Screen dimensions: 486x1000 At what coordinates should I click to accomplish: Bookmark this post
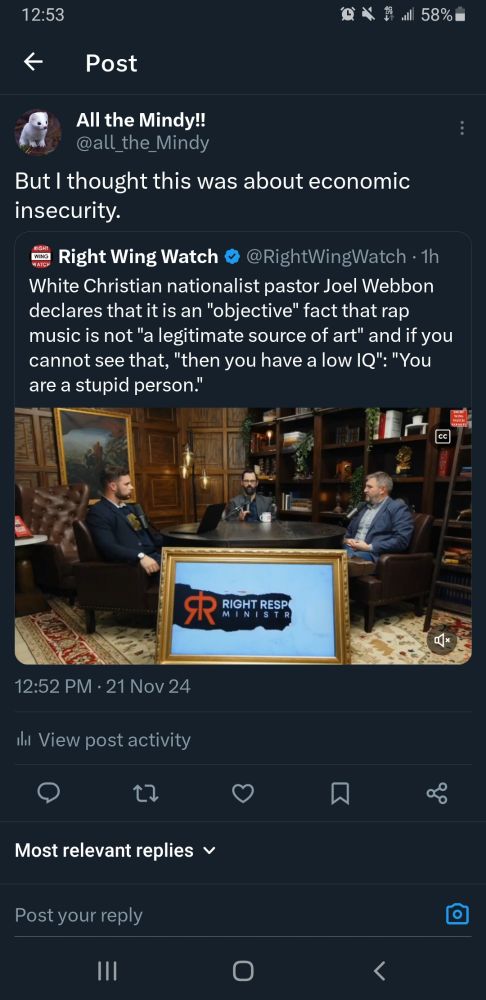click(x=340, y=793)
